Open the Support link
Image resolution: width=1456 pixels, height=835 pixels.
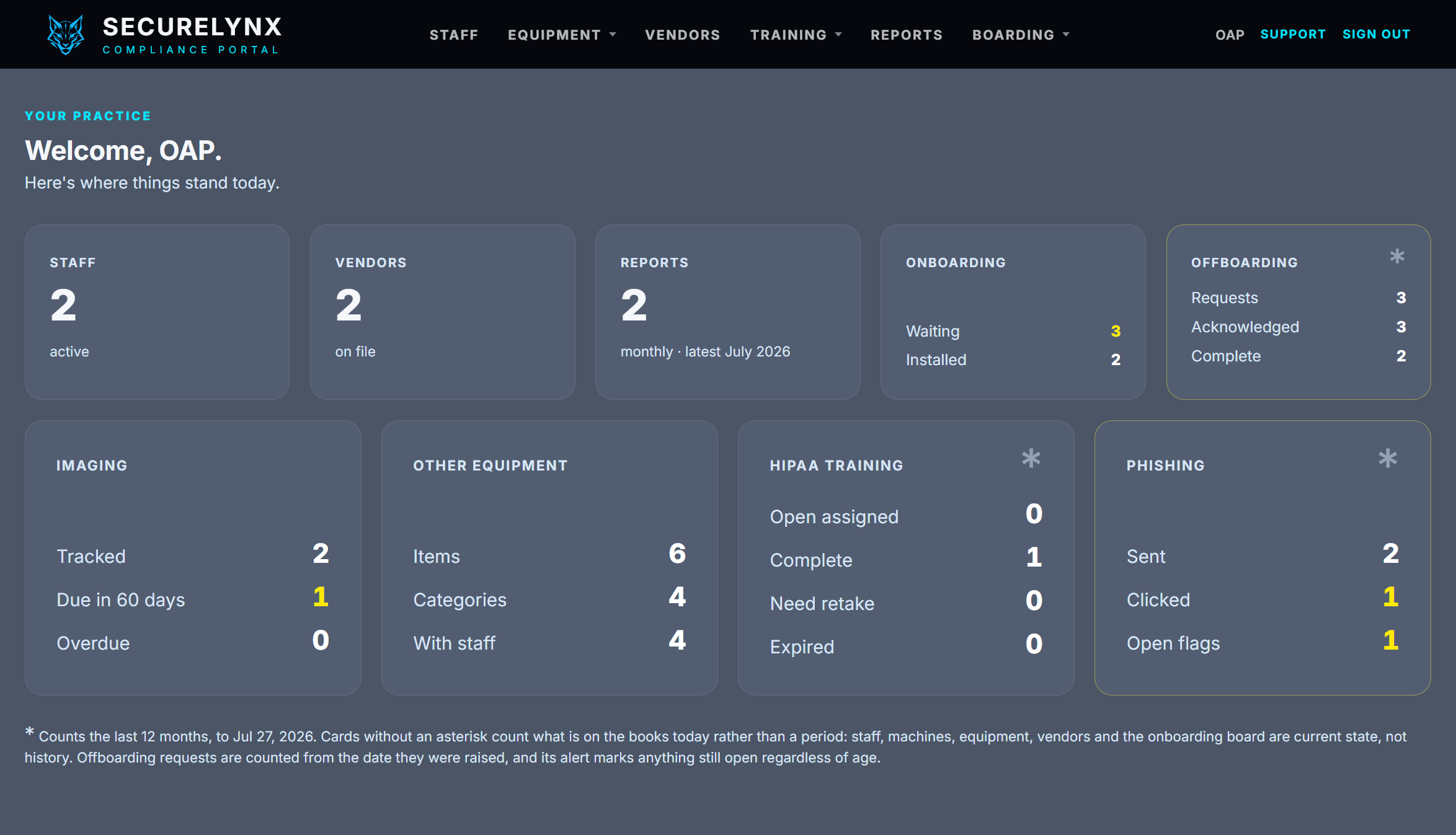(1293, 34)
